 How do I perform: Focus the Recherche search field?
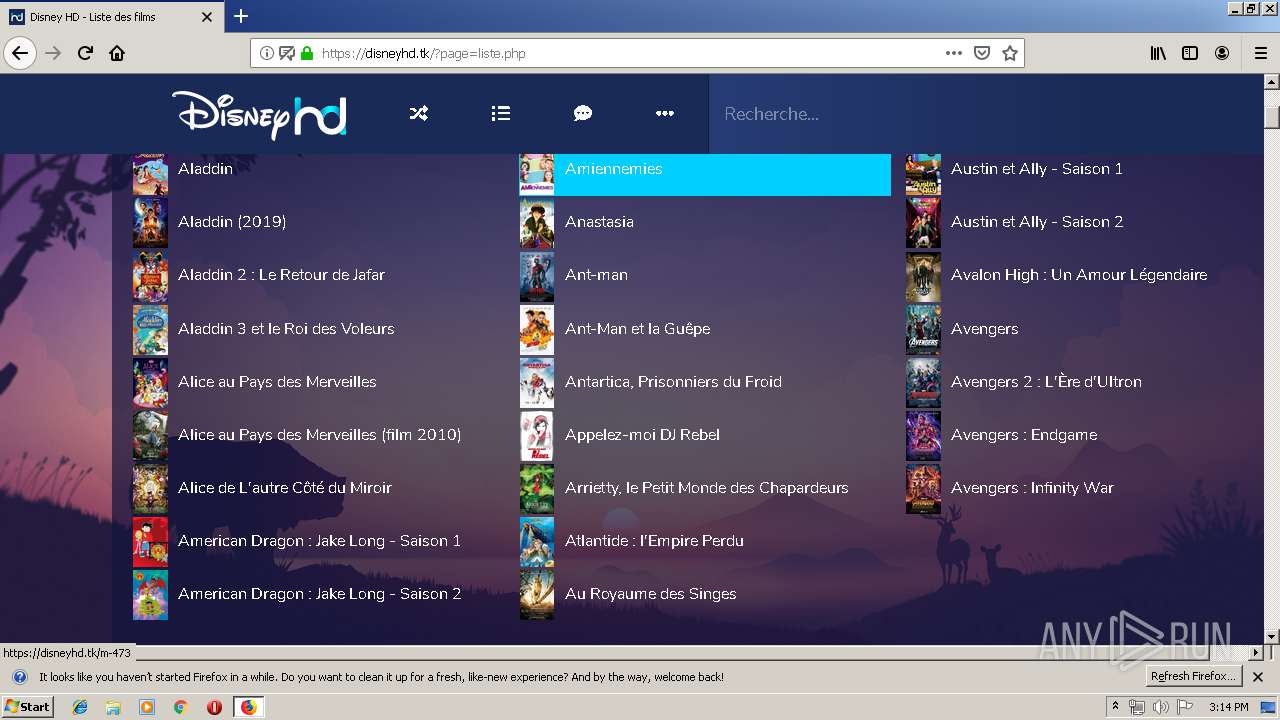[x=985, y=114]
